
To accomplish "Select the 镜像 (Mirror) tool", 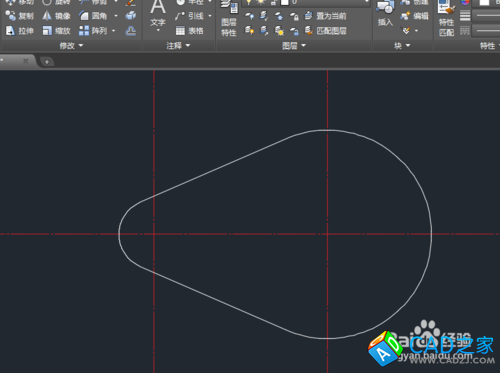I will [56, 16].
